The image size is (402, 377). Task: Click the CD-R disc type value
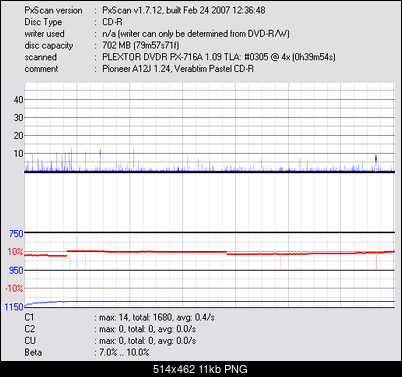[x=112, y=22]
